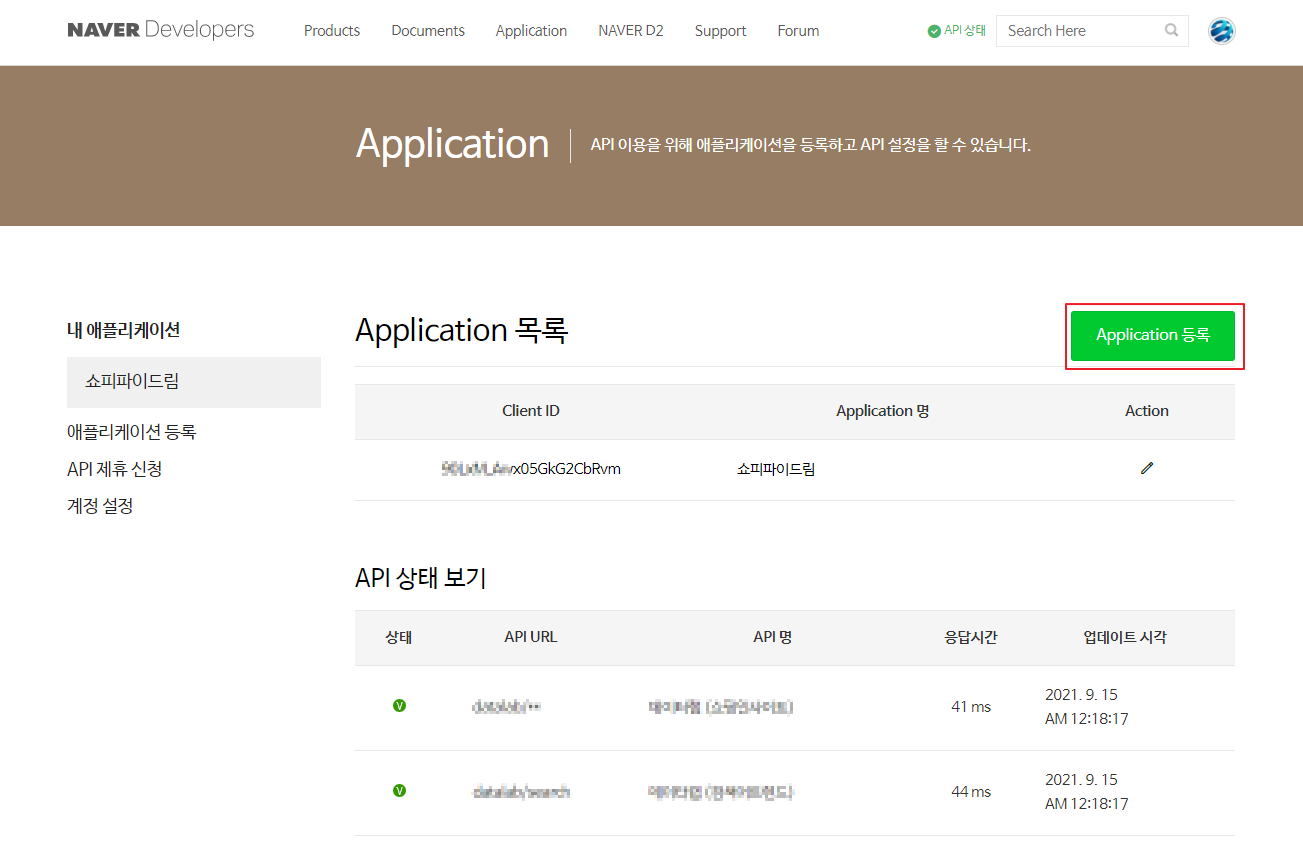Open the Documents menu

click(428, 31)
